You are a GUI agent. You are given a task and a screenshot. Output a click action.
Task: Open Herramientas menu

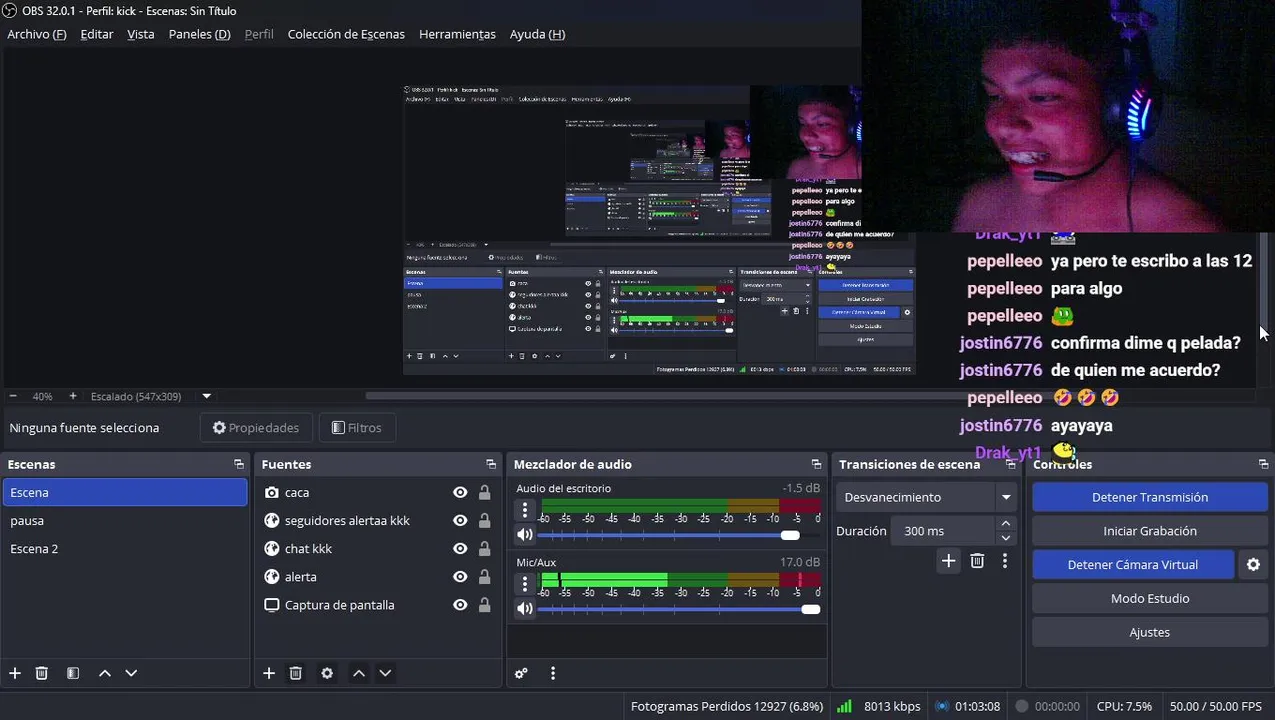point(457,34)
